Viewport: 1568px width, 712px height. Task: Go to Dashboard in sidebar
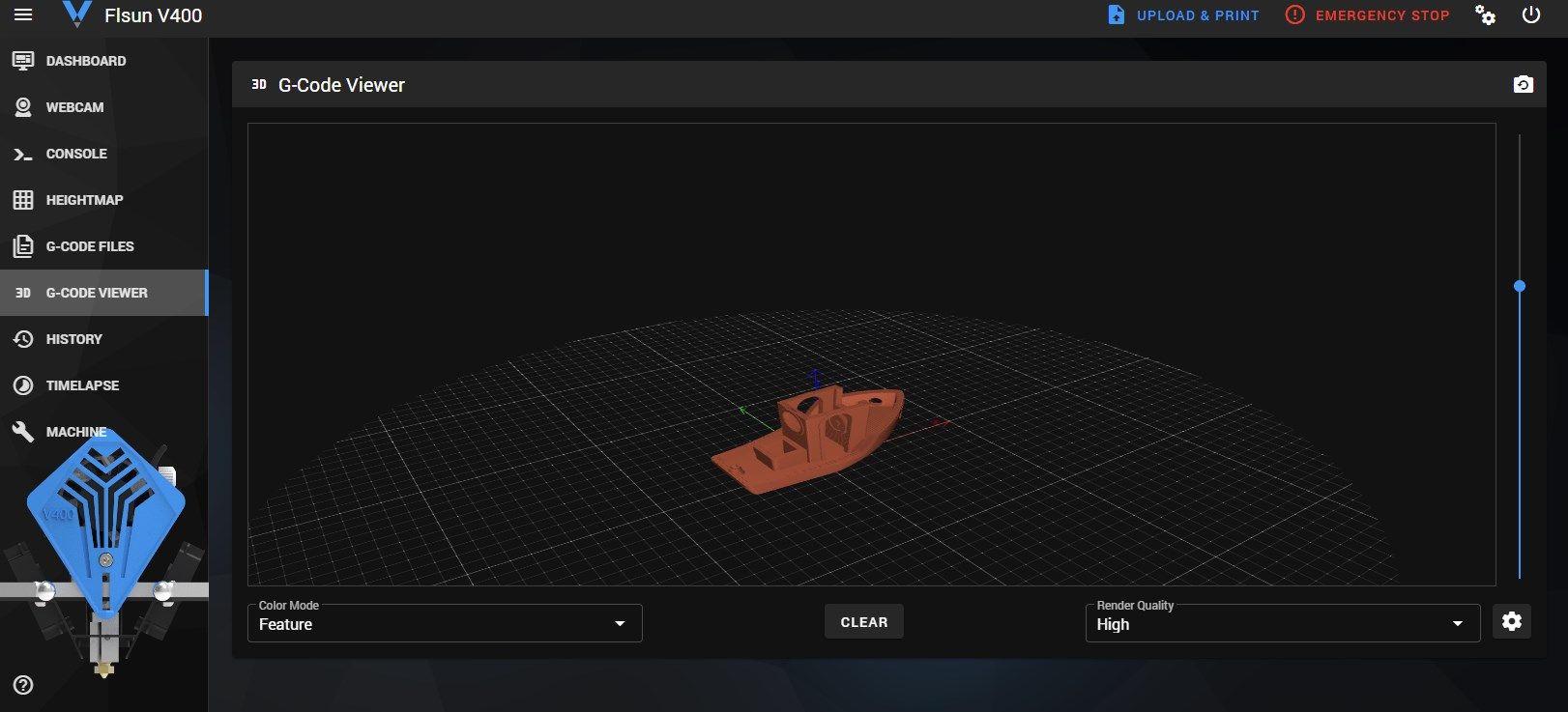point(103,61)
